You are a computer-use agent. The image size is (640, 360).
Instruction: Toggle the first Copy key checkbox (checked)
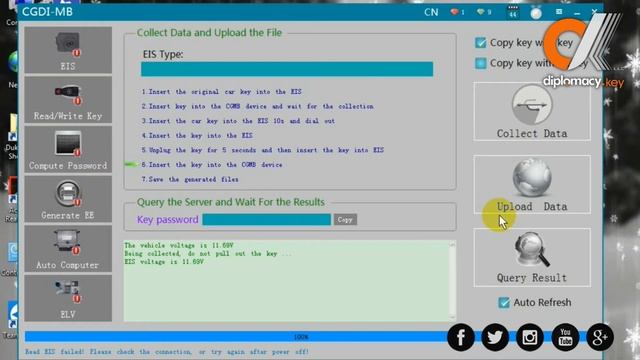coord(480,42)
